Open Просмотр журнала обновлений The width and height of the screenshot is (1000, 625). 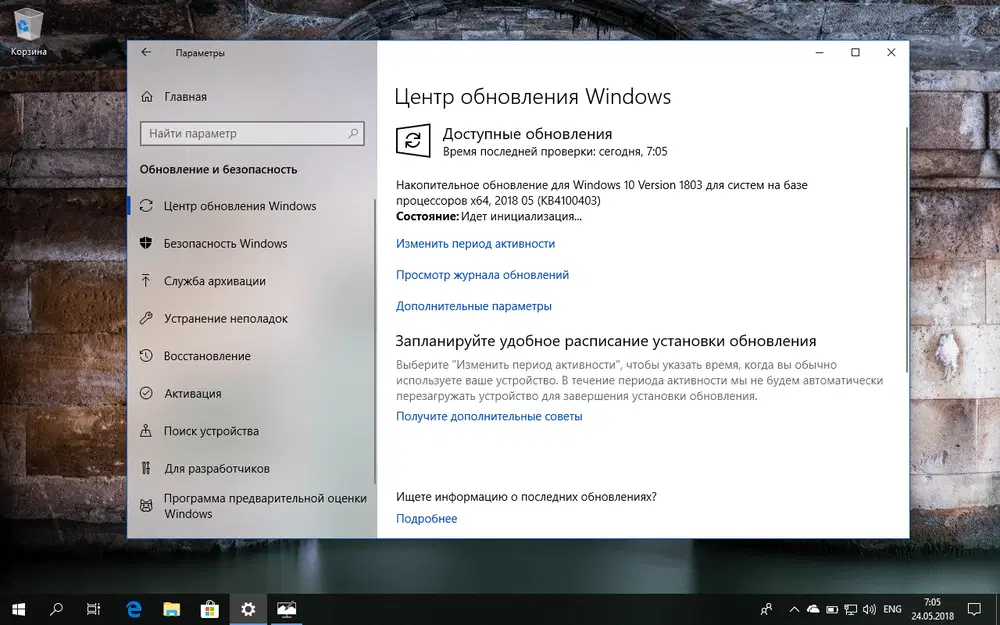[484, 274]
